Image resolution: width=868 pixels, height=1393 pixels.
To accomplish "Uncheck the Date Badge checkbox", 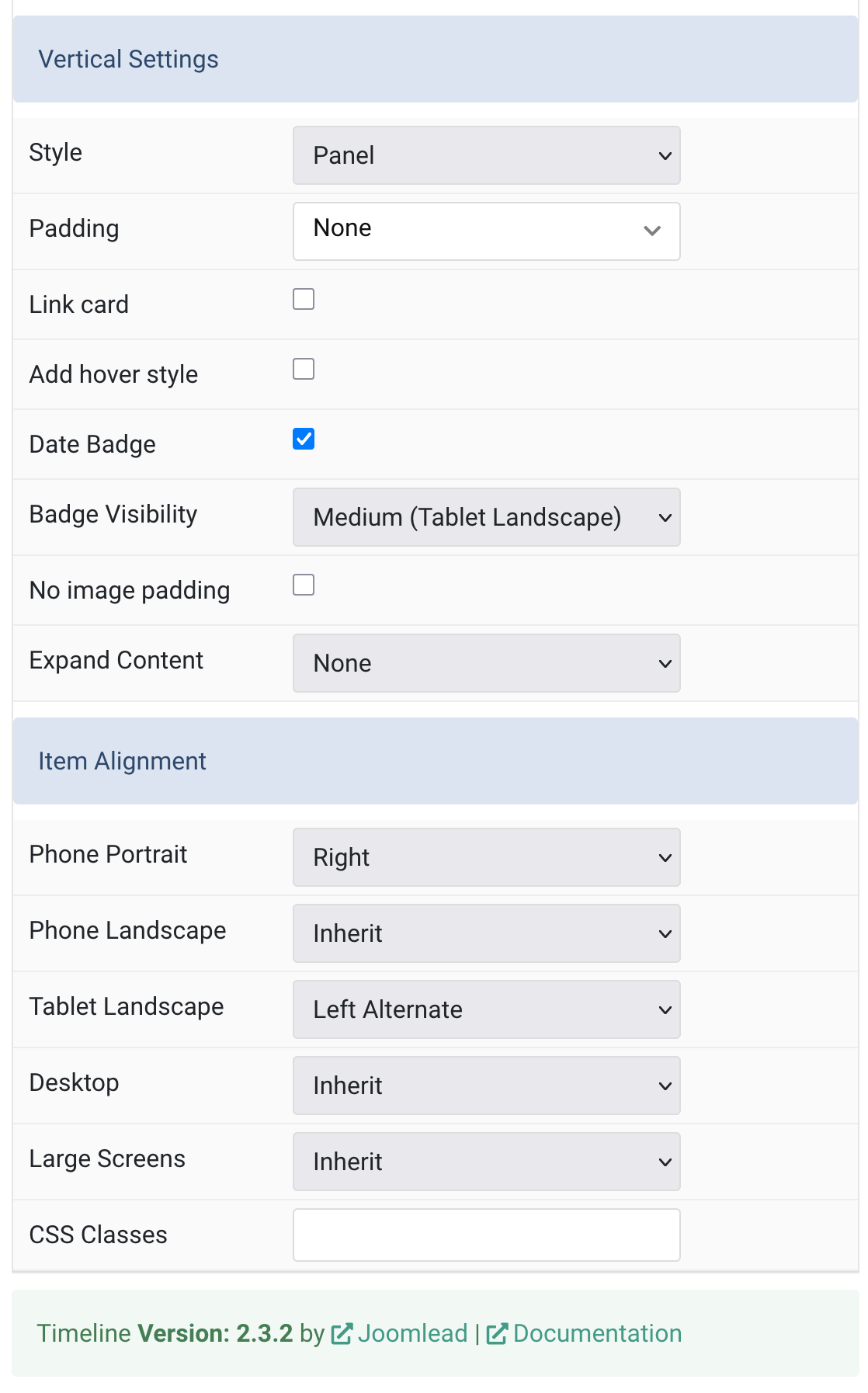I will point(304,439).
